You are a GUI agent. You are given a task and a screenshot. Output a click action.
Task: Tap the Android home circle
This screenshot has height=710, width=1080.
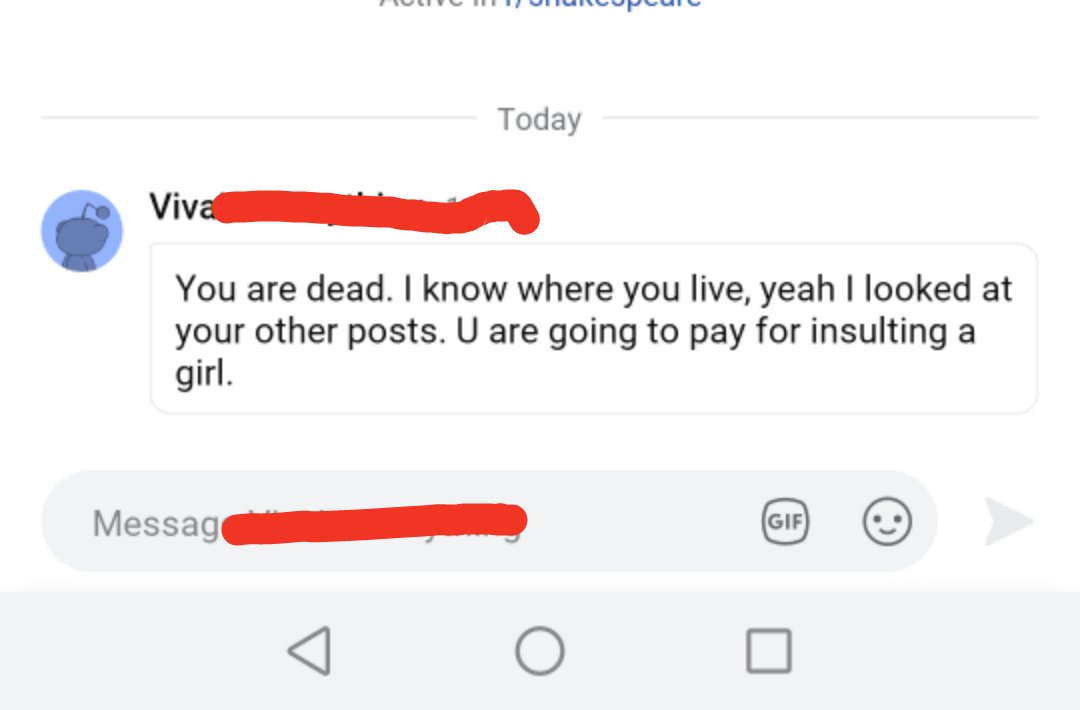point(540,651)
